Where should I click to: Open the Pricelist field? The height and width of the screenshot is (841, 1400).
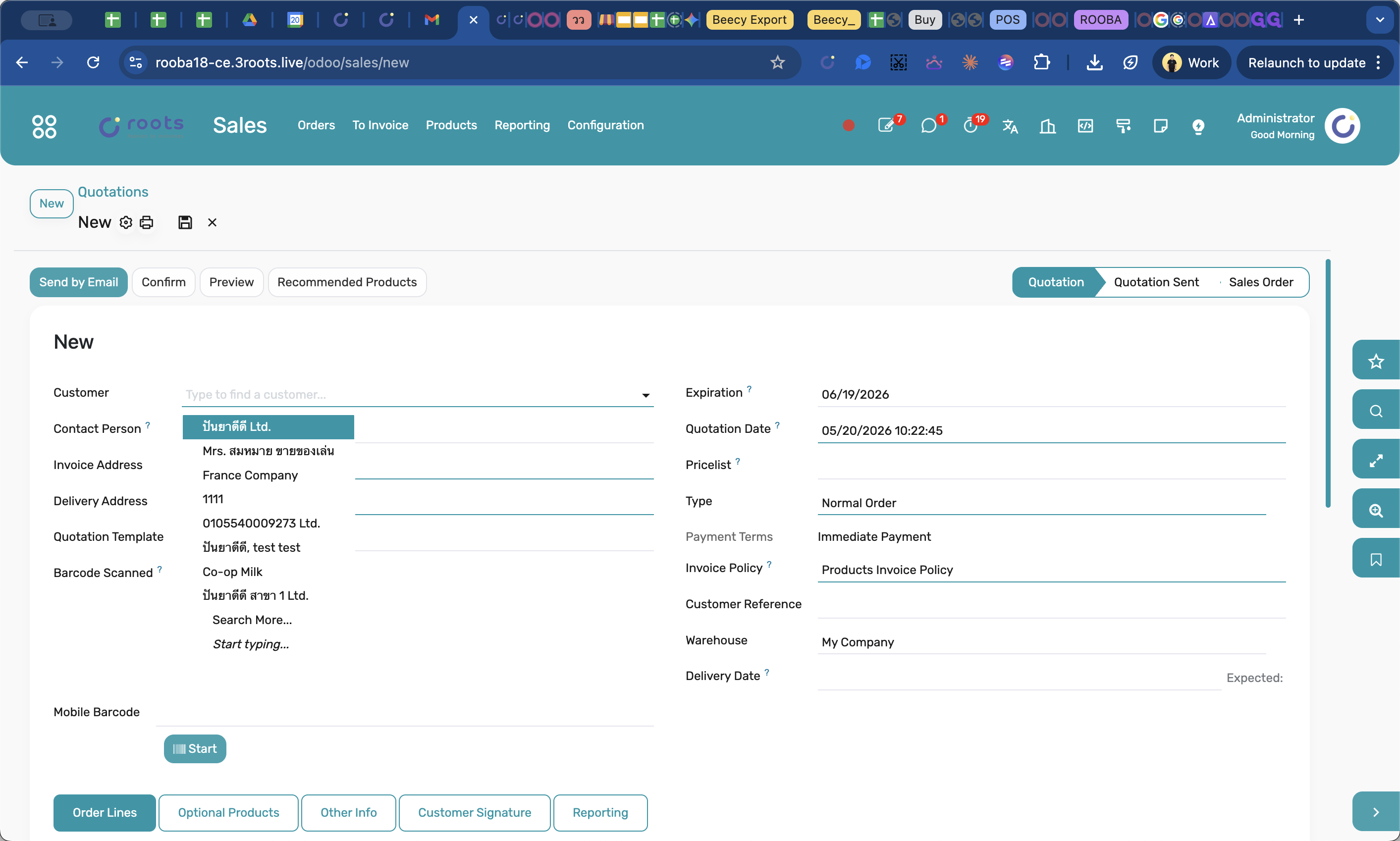(1051, 467)
